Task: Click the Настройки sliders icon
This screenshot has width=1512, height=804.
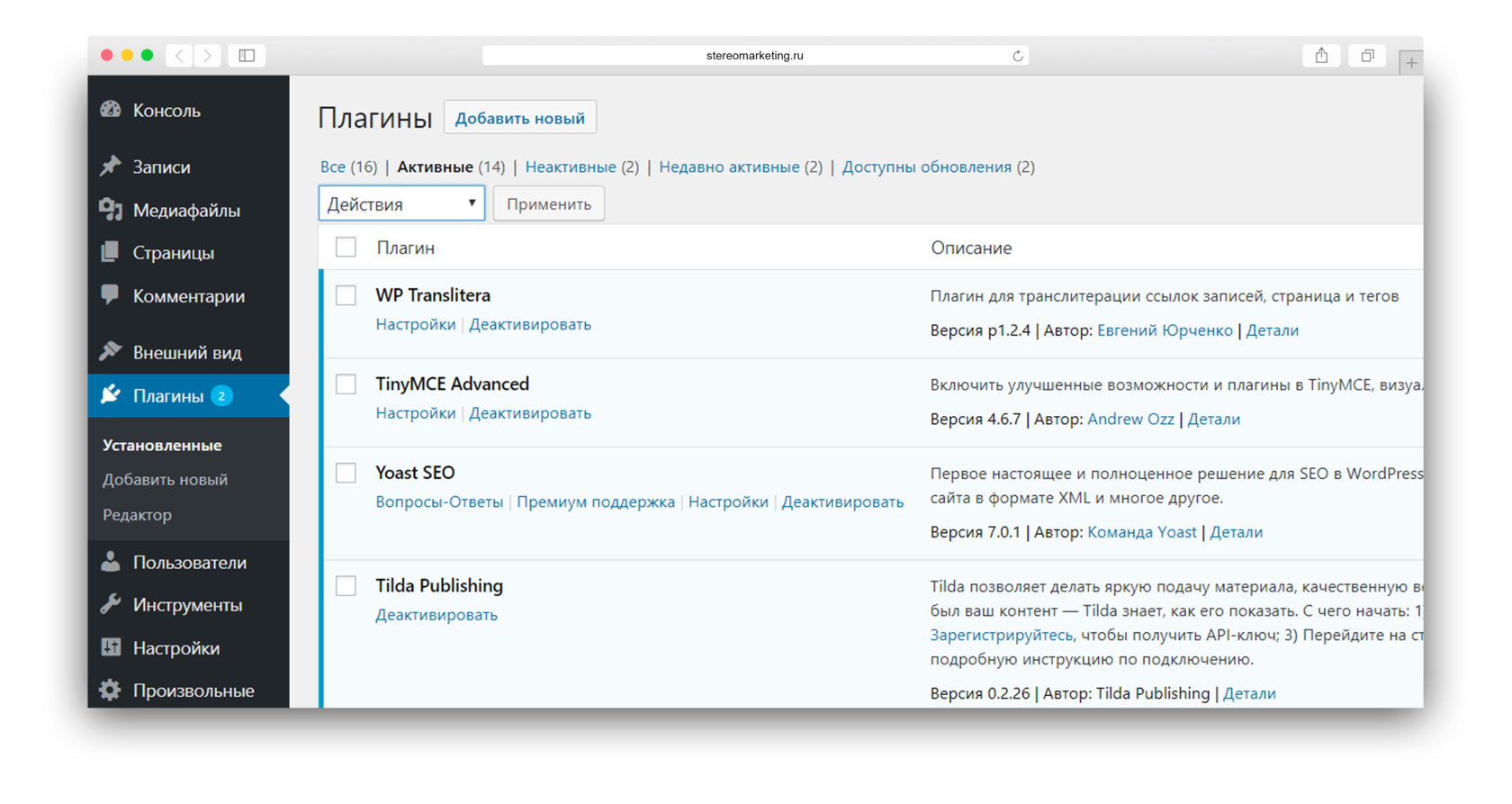Action: (110, 647)
